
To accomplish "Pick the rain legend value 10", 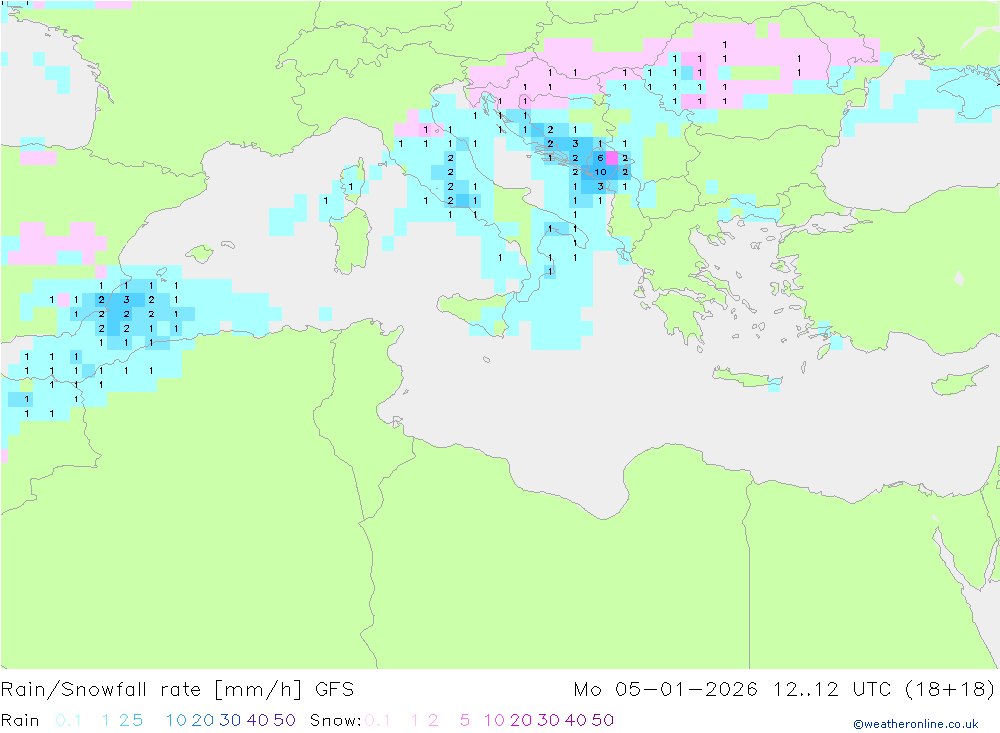I will [176, 720].
